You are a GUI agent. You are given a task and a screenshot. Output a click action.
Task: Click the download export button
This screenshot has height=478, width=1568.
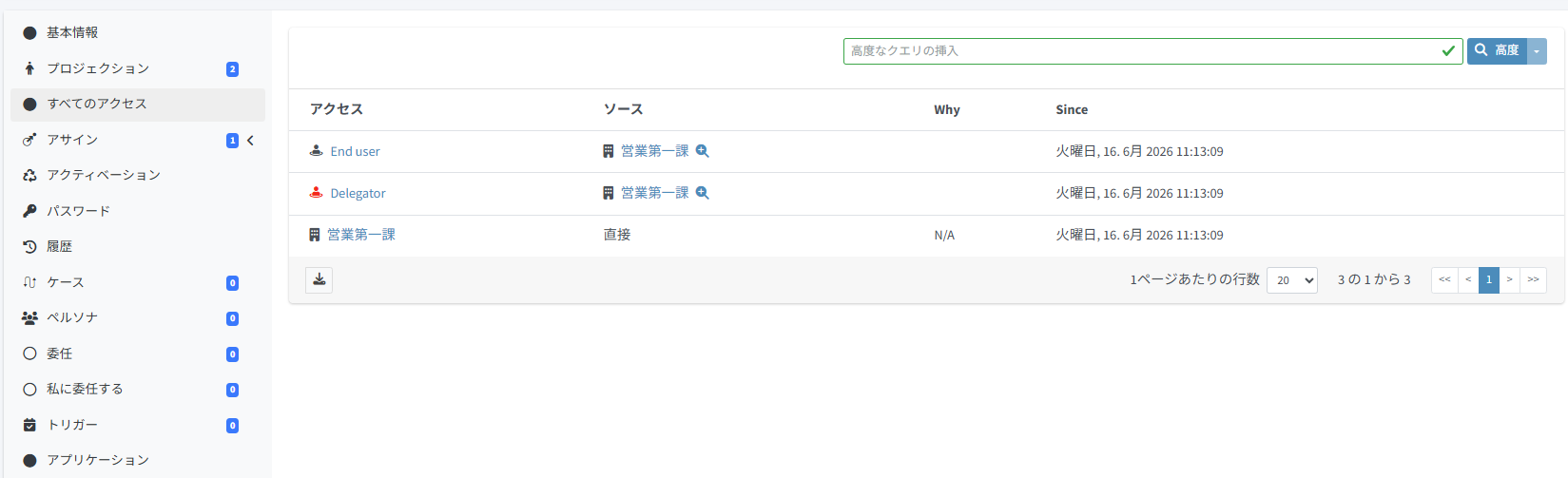tap(319, 279)
